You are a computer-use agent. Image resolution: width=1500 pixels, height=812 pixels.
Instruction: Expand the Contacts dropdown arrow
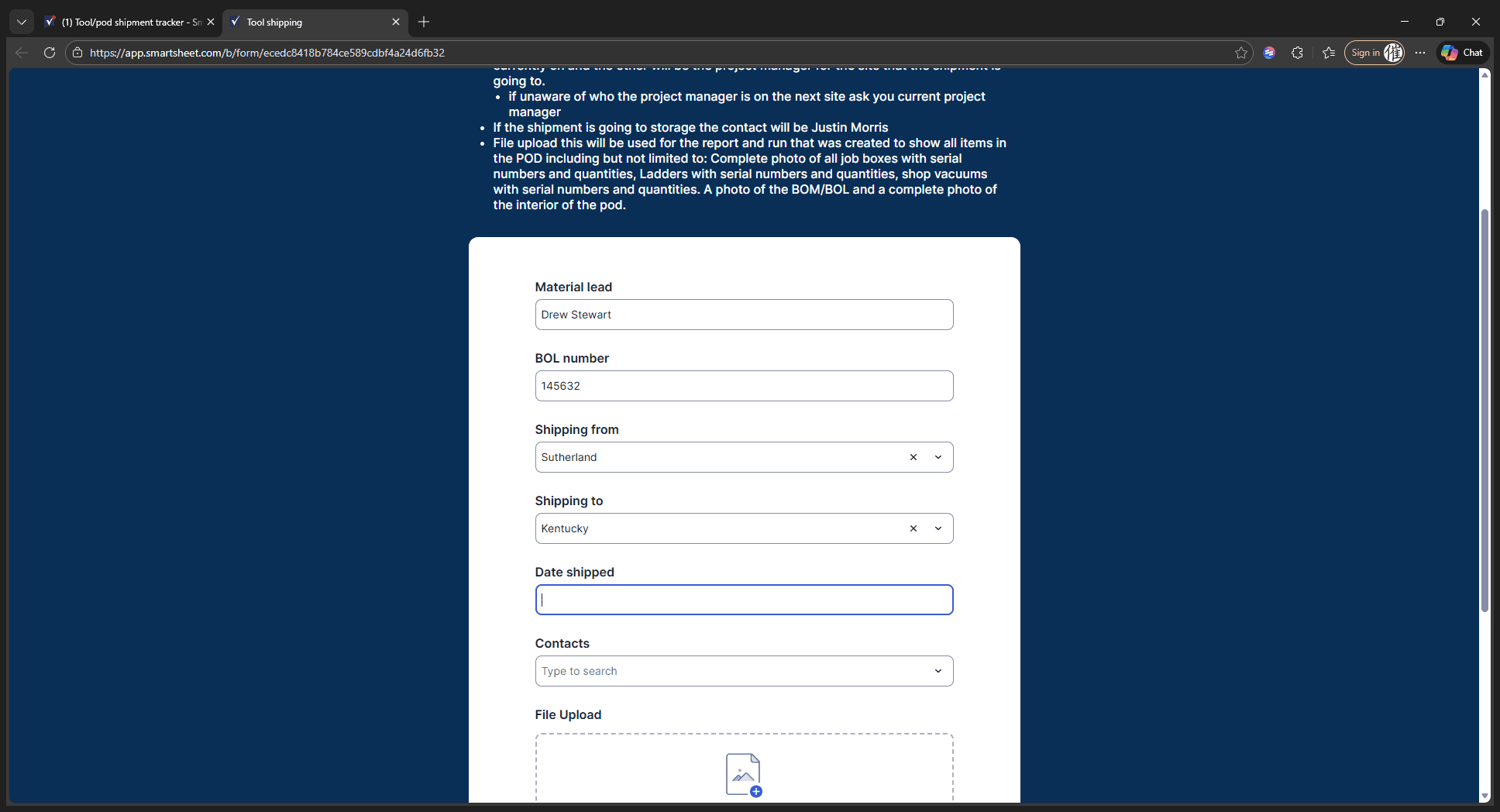click(x=938, y=671)
